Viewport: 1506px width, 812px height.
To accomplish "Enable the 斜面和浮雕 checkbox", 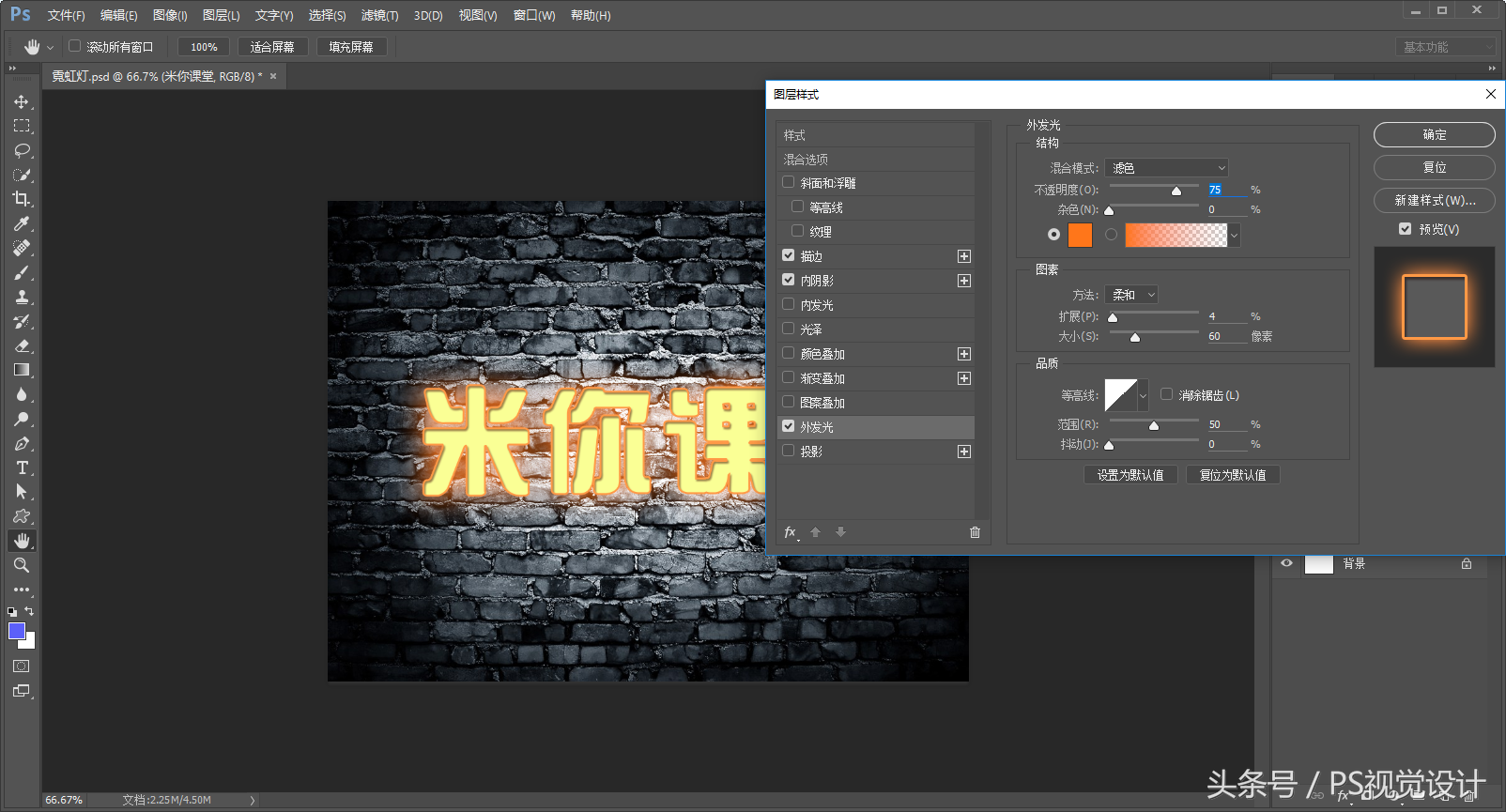I will [789, 182].
